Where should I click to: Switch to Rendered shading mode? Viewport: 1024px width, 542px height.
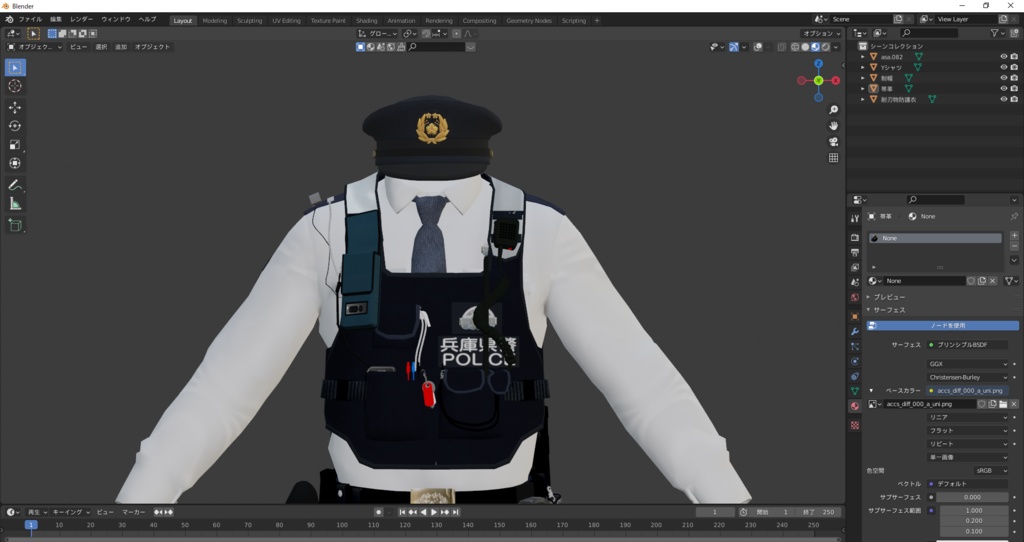(825, 47)
